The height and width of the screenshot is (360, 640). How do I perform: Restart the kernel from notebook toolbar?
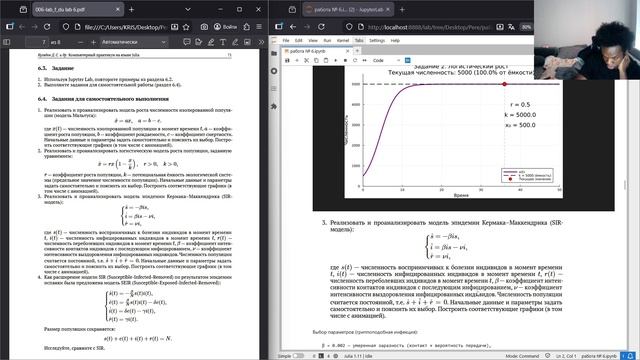[355, 60]
